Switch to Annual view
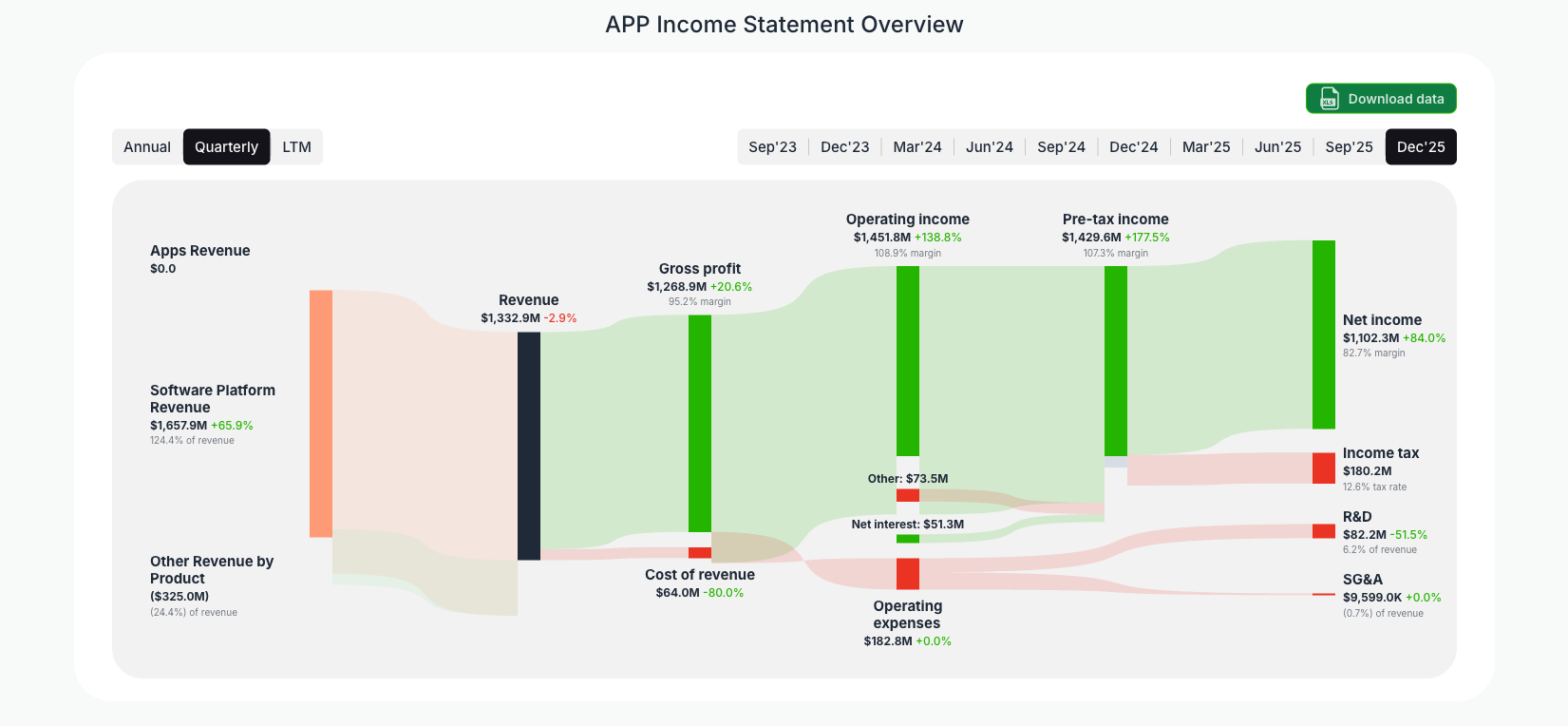 pos(147,146)
